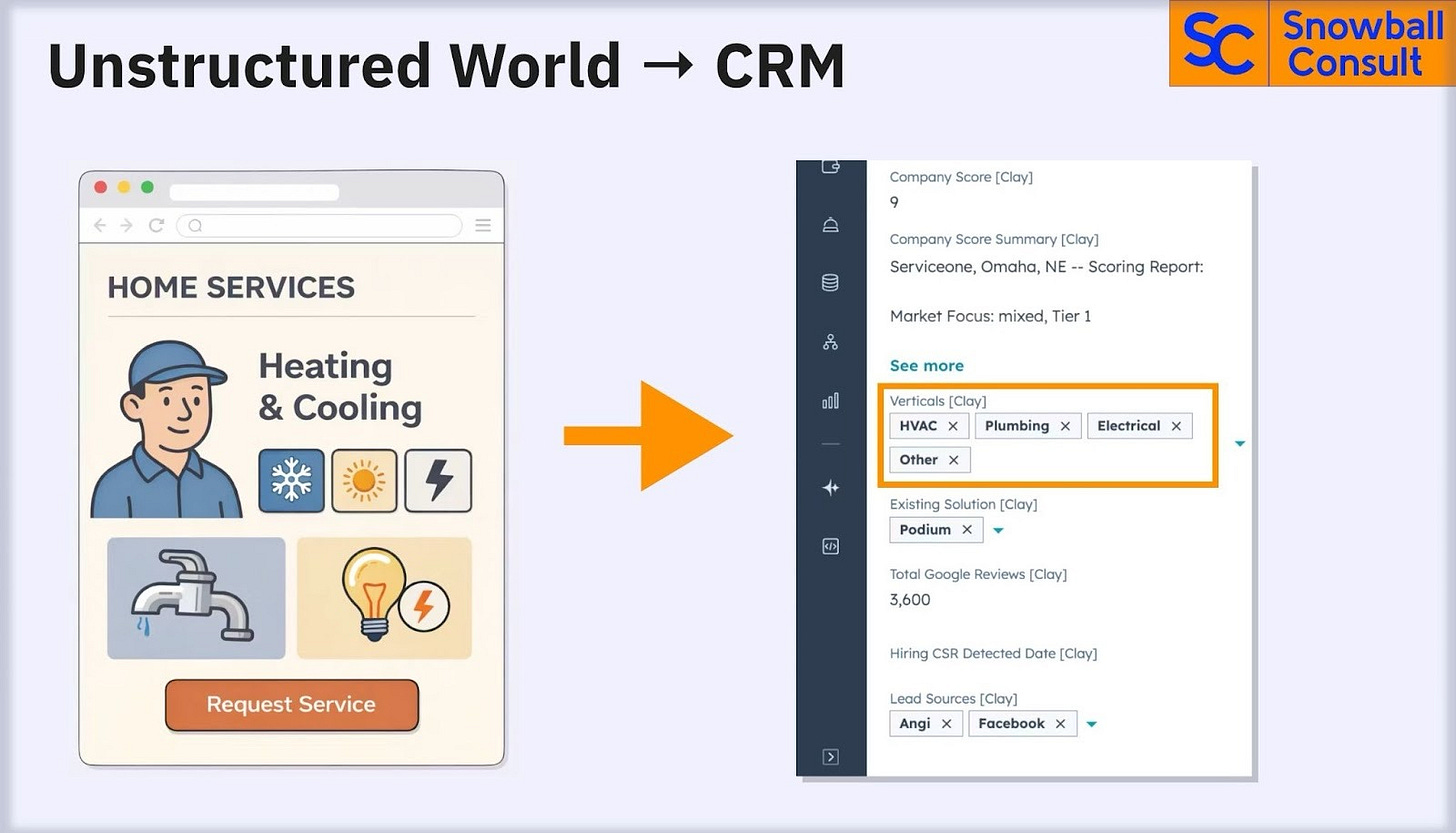1456x833 pixels.
Task: Click the sun heating icon
Action: click(364, 481)
